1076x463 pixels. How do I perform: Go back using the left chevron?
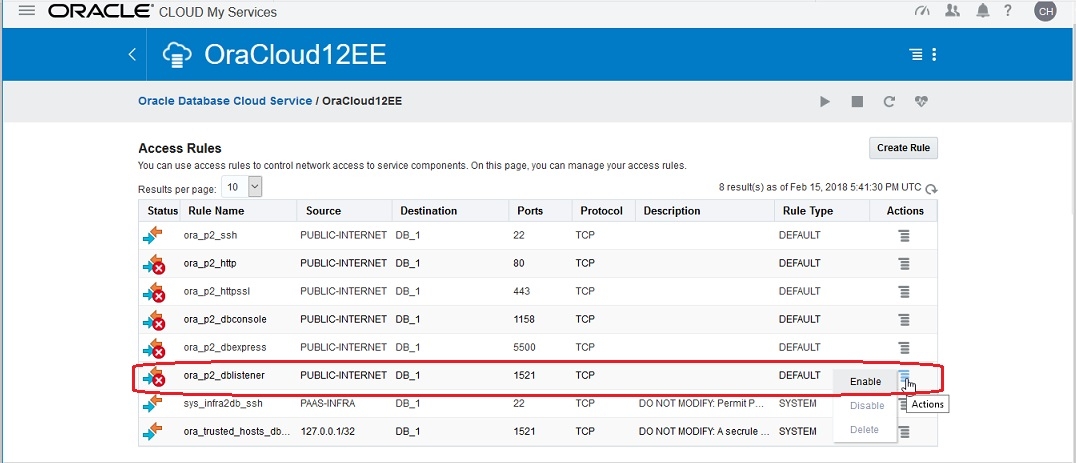[132, 55]
